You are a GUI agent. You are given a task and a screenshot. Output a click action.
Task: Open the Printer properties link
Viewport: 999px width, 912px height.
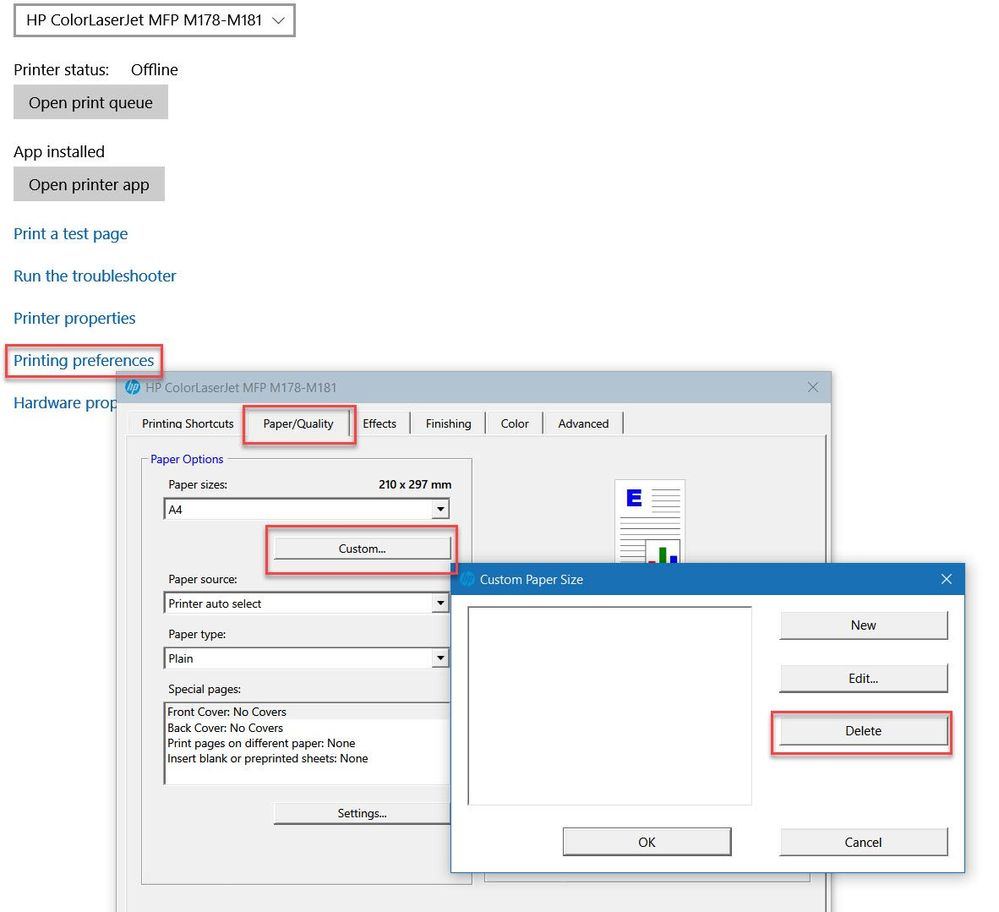(x=75, y=318)
